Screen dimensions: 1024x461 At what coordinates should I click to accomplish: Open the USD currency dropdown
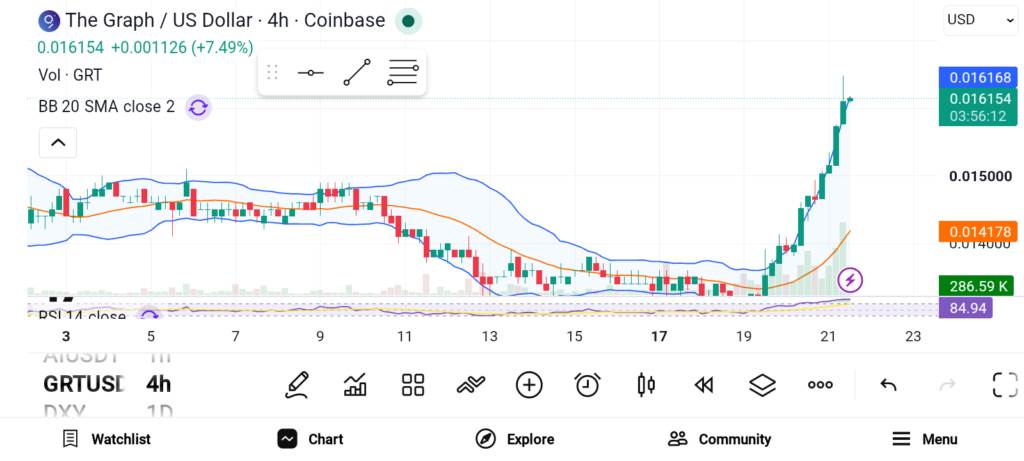[980, 20]
